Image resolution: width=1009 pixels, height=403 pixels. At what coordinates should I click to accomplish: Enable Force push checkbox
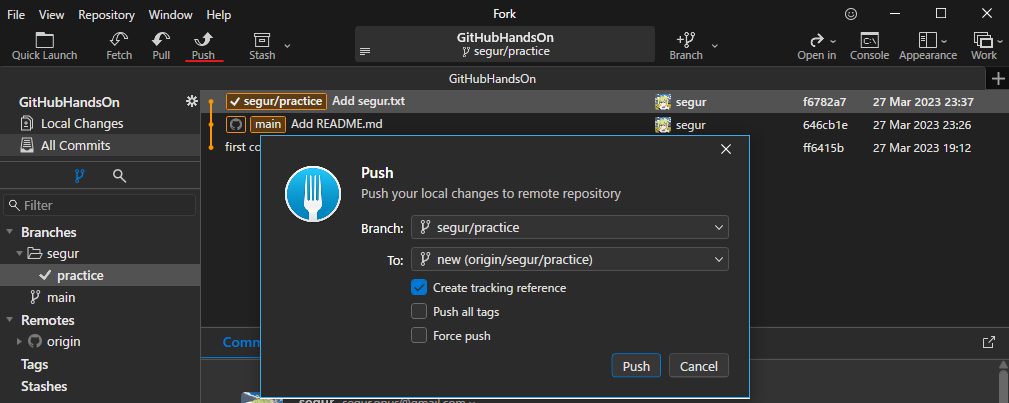[420, 336]
